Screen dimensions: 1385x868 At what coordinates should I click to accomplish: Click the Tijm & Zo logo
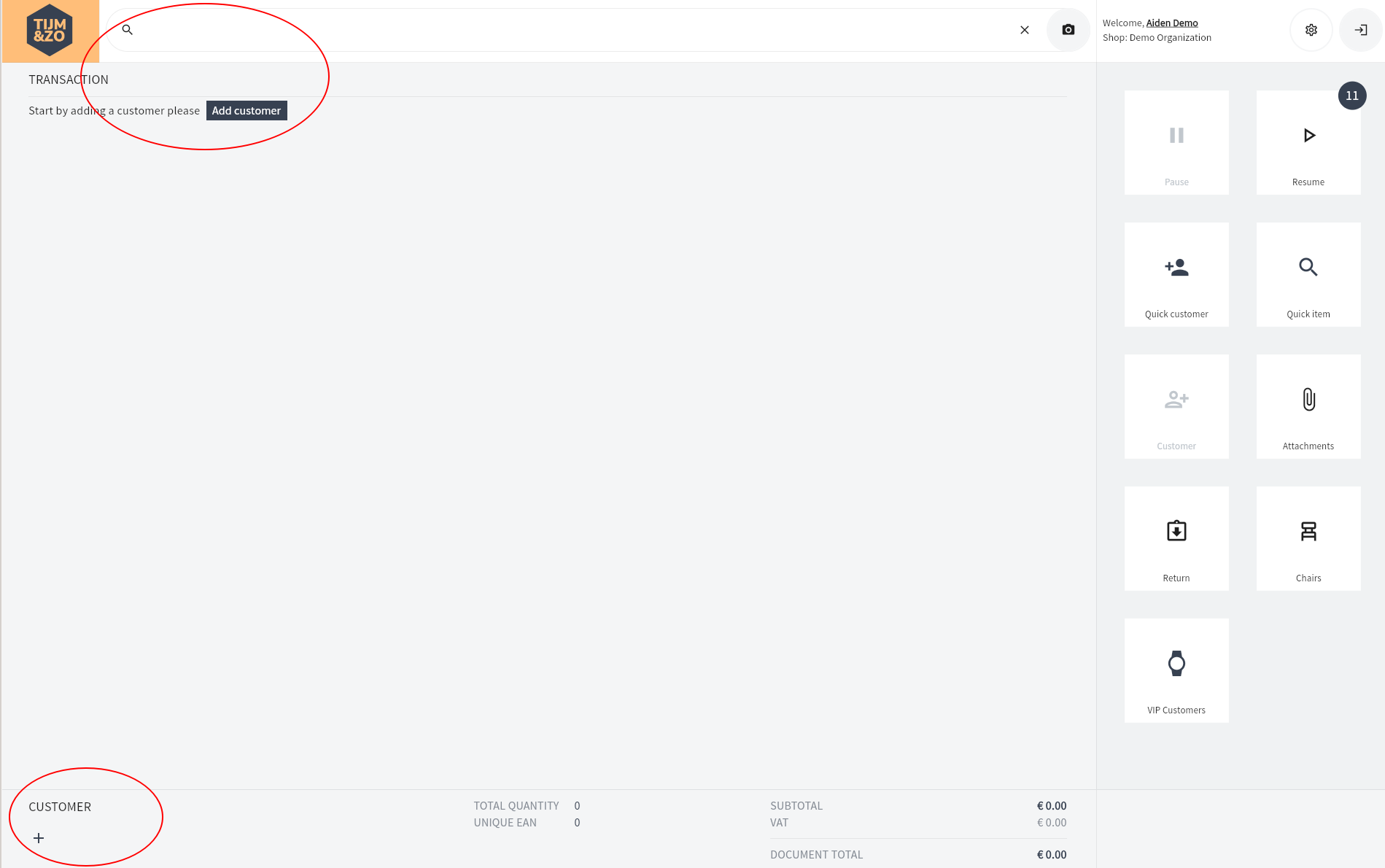[x=50, y=31]
